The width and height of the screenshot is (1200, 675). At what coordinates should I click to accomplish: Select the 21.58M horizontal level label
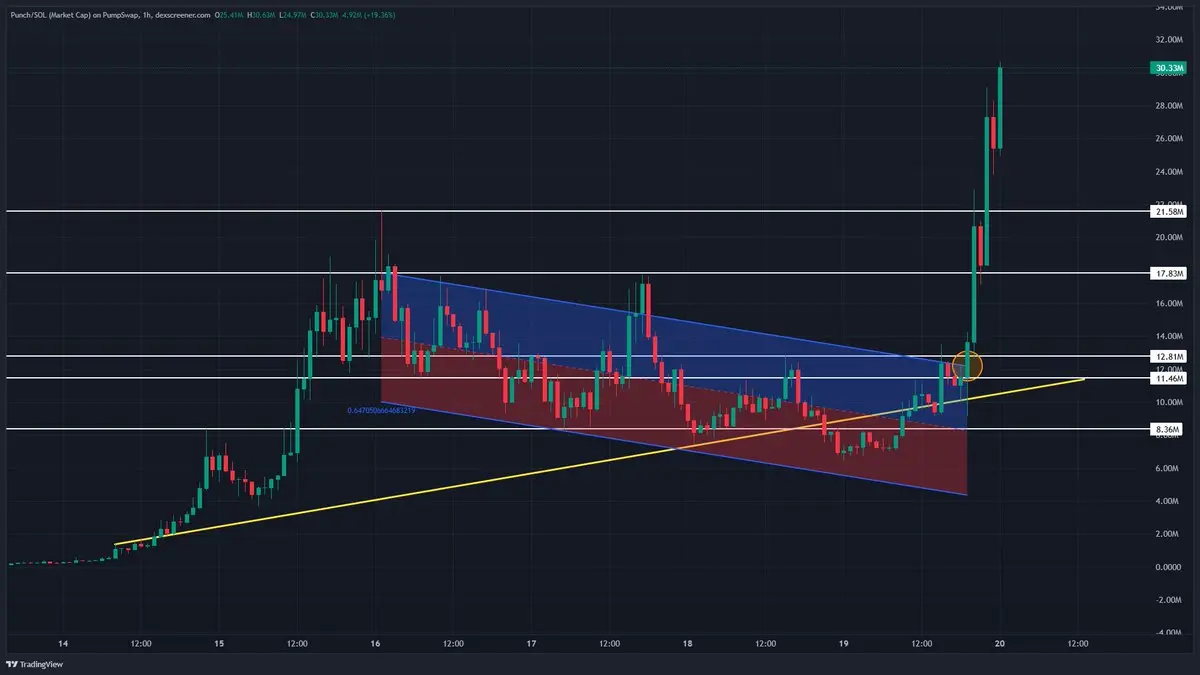[1168, 212]
